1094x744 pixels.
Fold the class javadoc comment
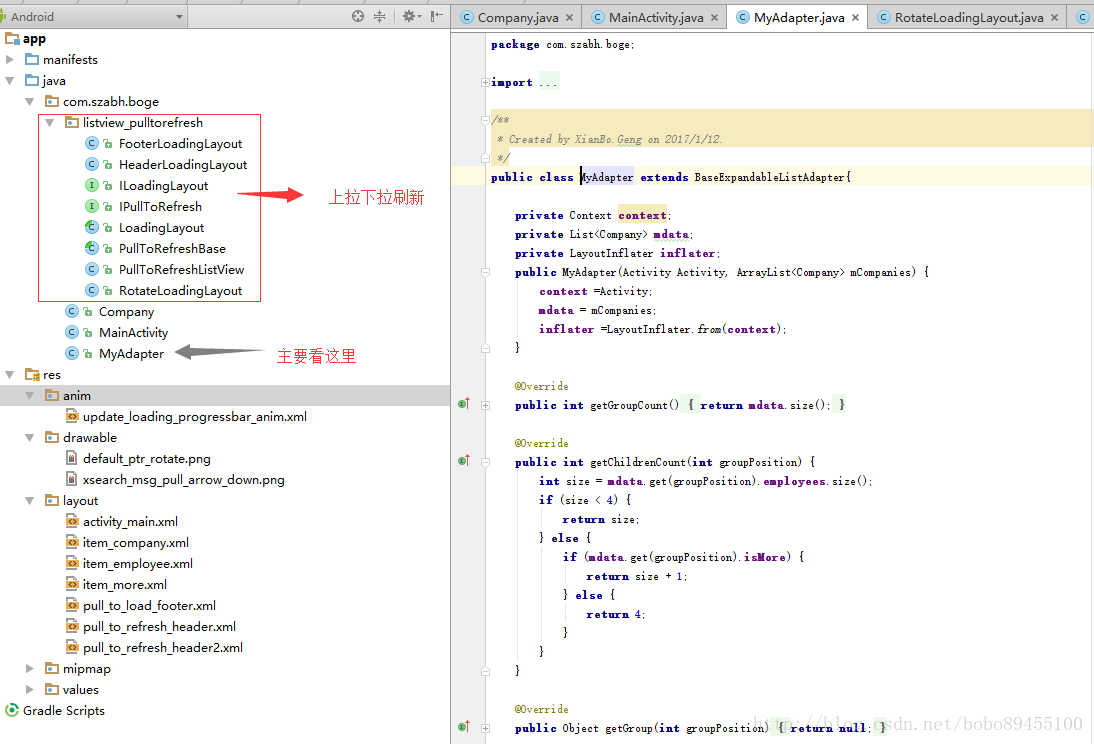click(x=485, y=120)
